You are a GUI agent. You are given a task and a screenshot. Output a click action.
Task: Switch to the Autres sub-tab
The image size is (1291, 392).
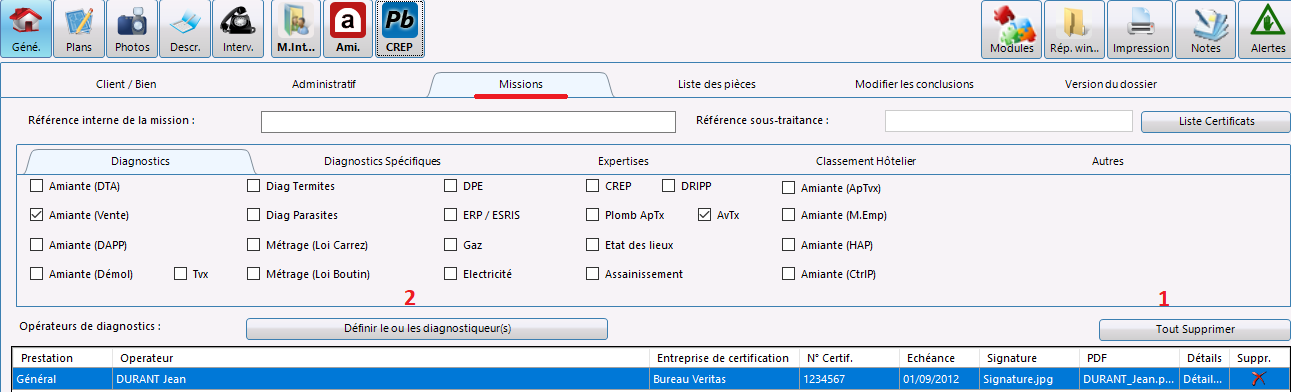(x=1108, y=160)
